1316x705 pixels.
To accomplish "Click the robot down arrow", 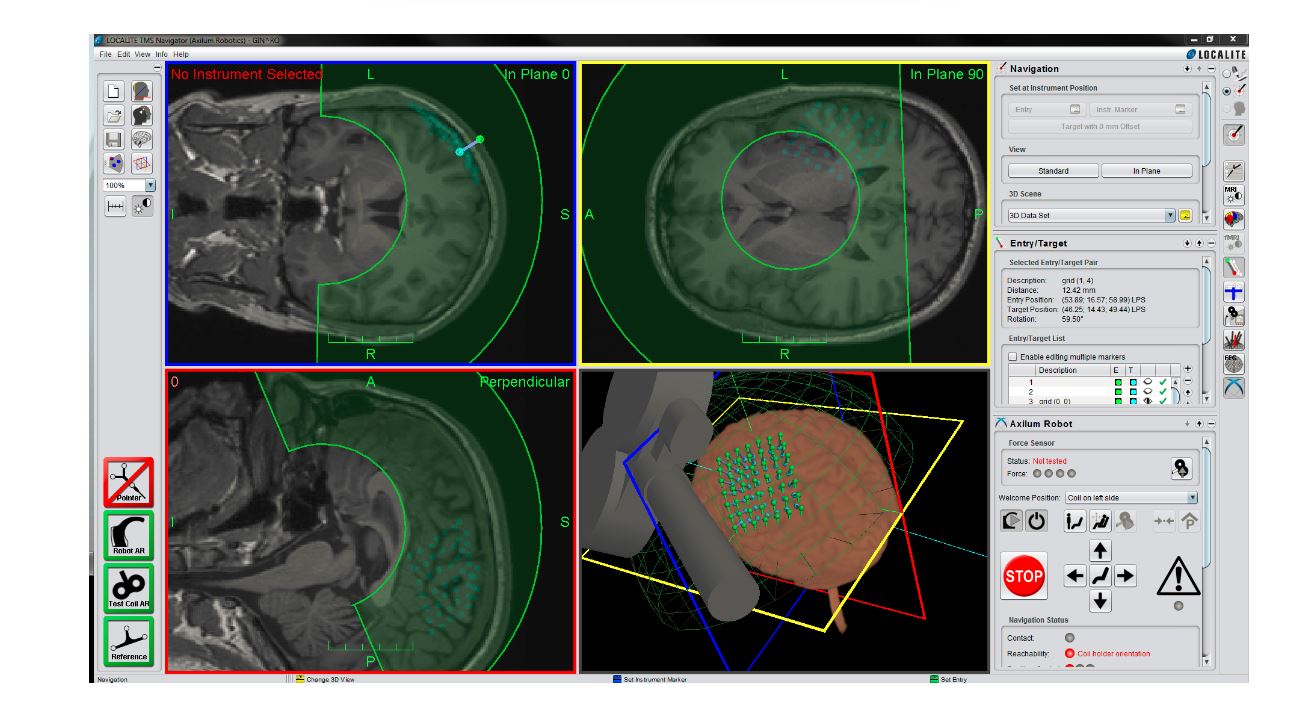I will tap(1100, 600).
